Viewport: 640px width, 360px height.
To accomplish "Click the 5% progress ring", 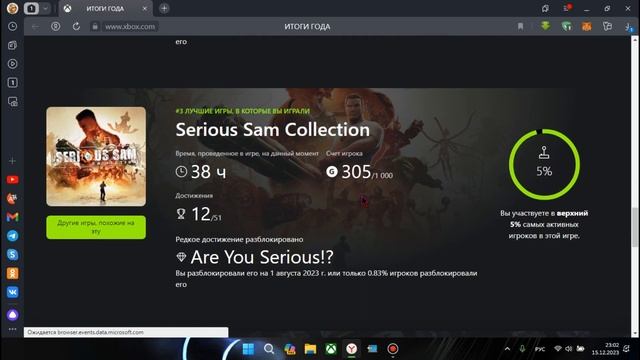I will click(544, 164).
